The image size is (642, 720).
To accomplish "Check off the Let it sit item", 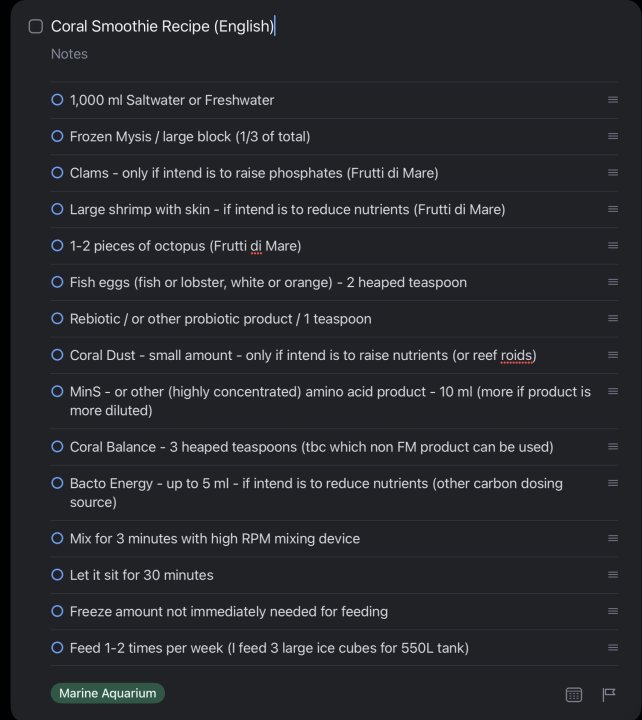I will tap(57, 575).
